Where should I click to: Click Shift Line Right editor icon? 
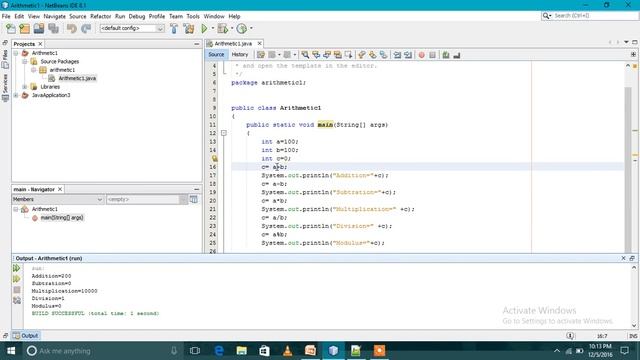click(408, 55)
